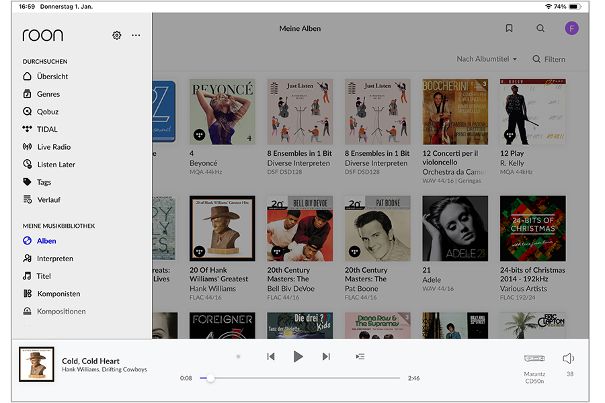The height and width of the screenshot is (403, 605).
Task: Click the bookmark icon in top bar
Action: point(509,29)
